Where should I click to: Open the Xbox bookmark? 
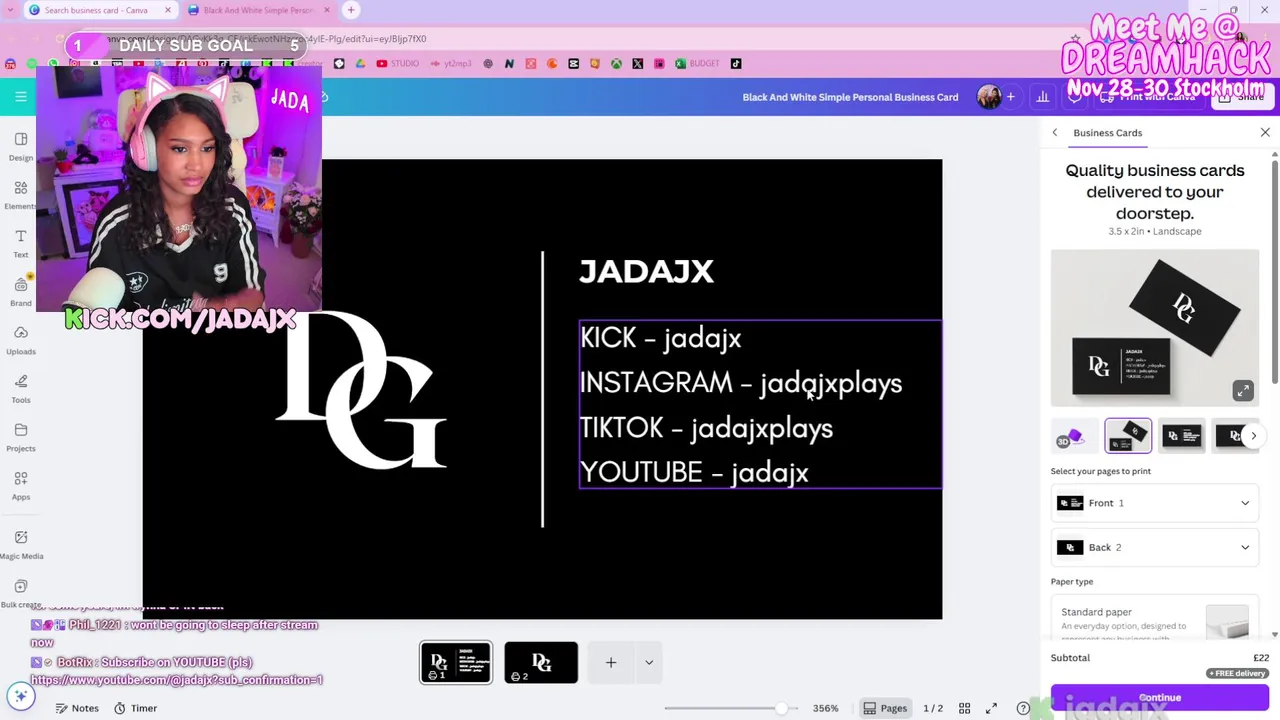pos(616,64)
